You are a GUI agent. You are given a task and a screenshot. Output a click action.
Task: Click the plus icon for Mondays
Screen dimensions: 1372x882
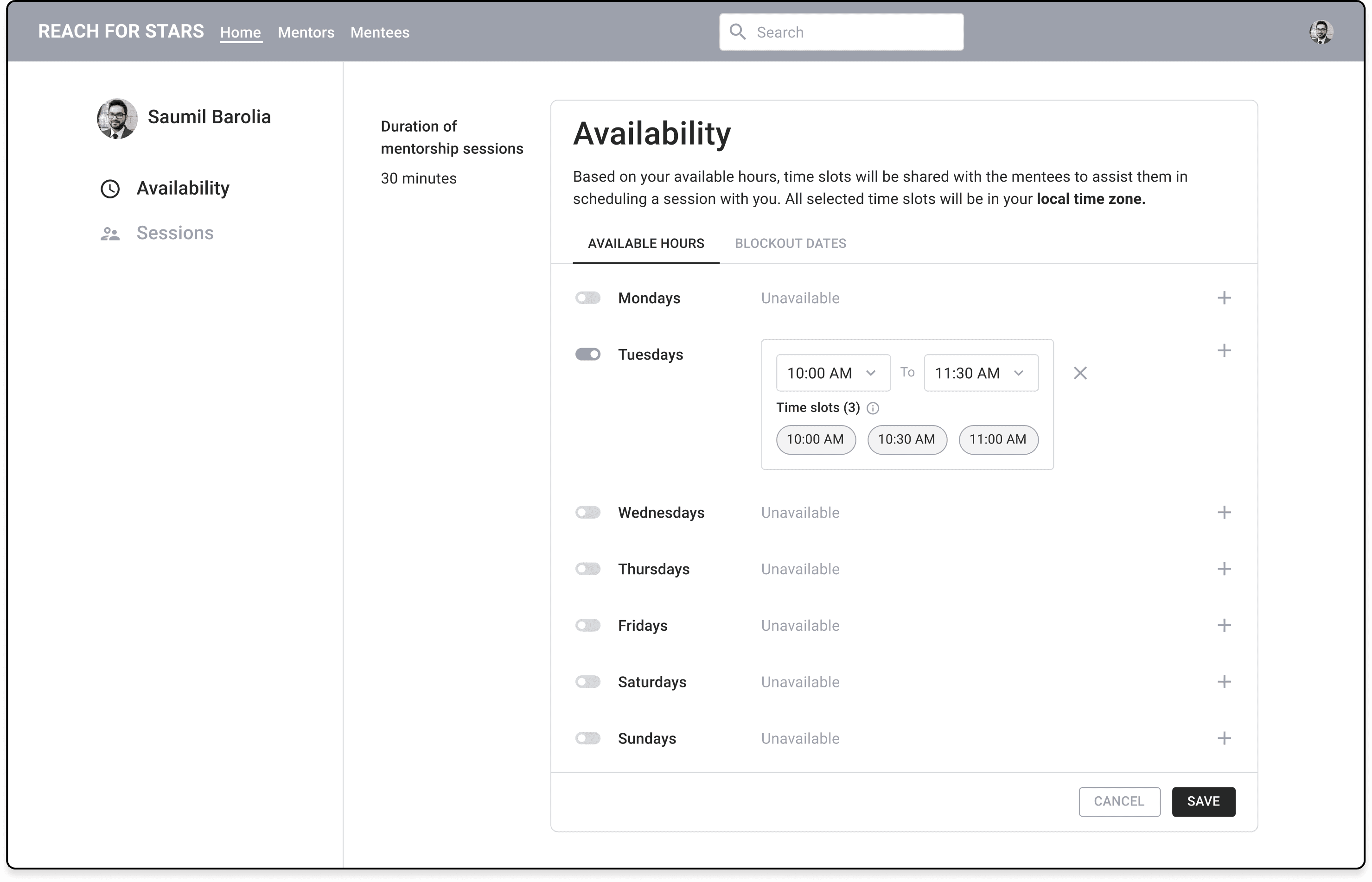coord(1224,298)
